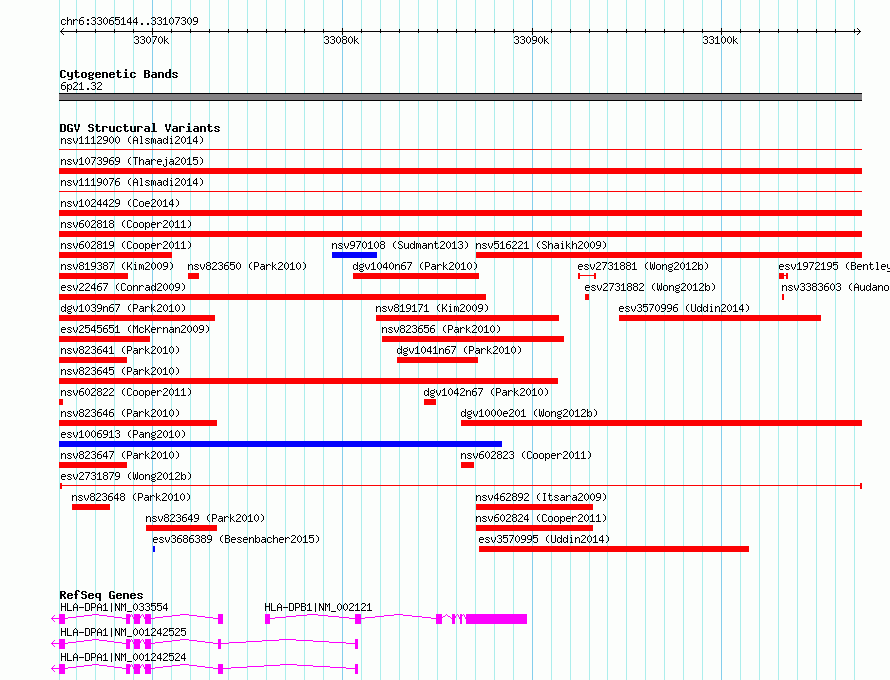Open the esv3570996 (Uddin2014) label

point(684,308)
